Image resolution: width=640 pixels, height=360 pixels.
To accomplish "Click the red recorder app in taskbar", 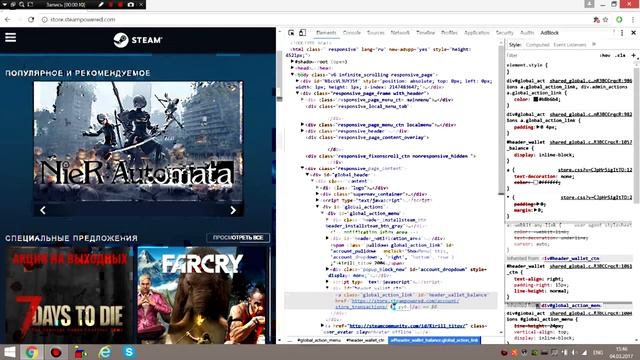I will pyautogui.click(x=56, y=352).
